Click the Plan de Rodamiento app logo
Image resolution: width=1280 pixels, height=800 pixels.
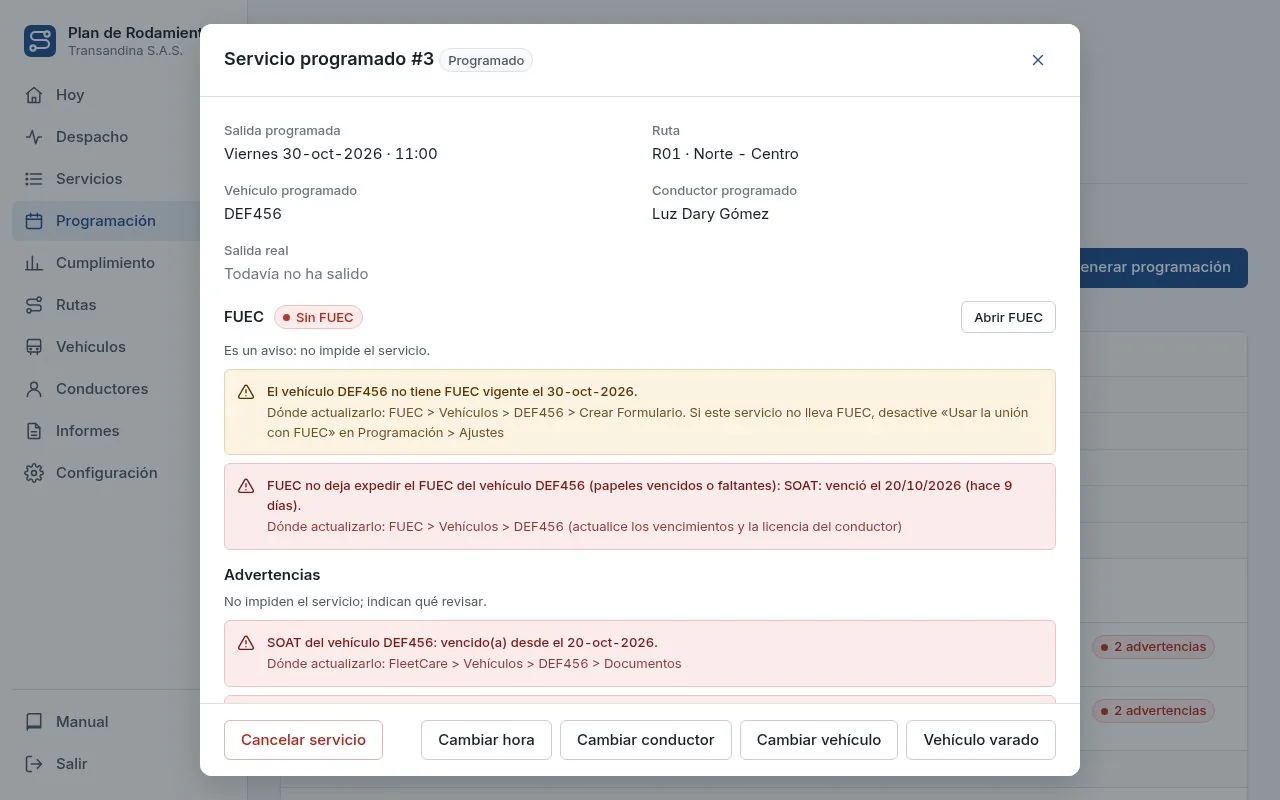point(40,41)
